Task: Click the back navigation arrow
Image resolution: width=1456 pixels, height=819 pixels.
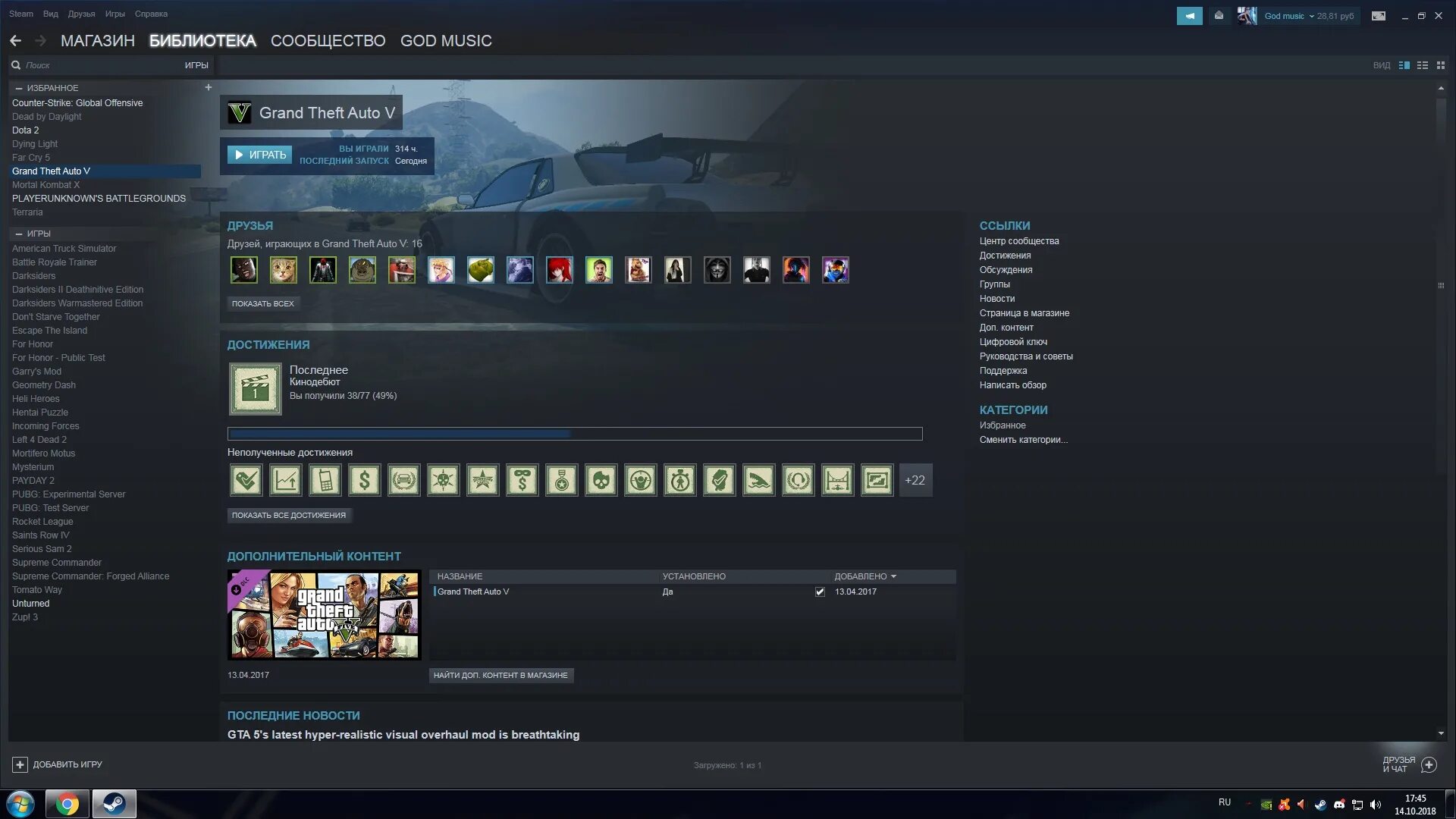Action: tap(16, 41)
